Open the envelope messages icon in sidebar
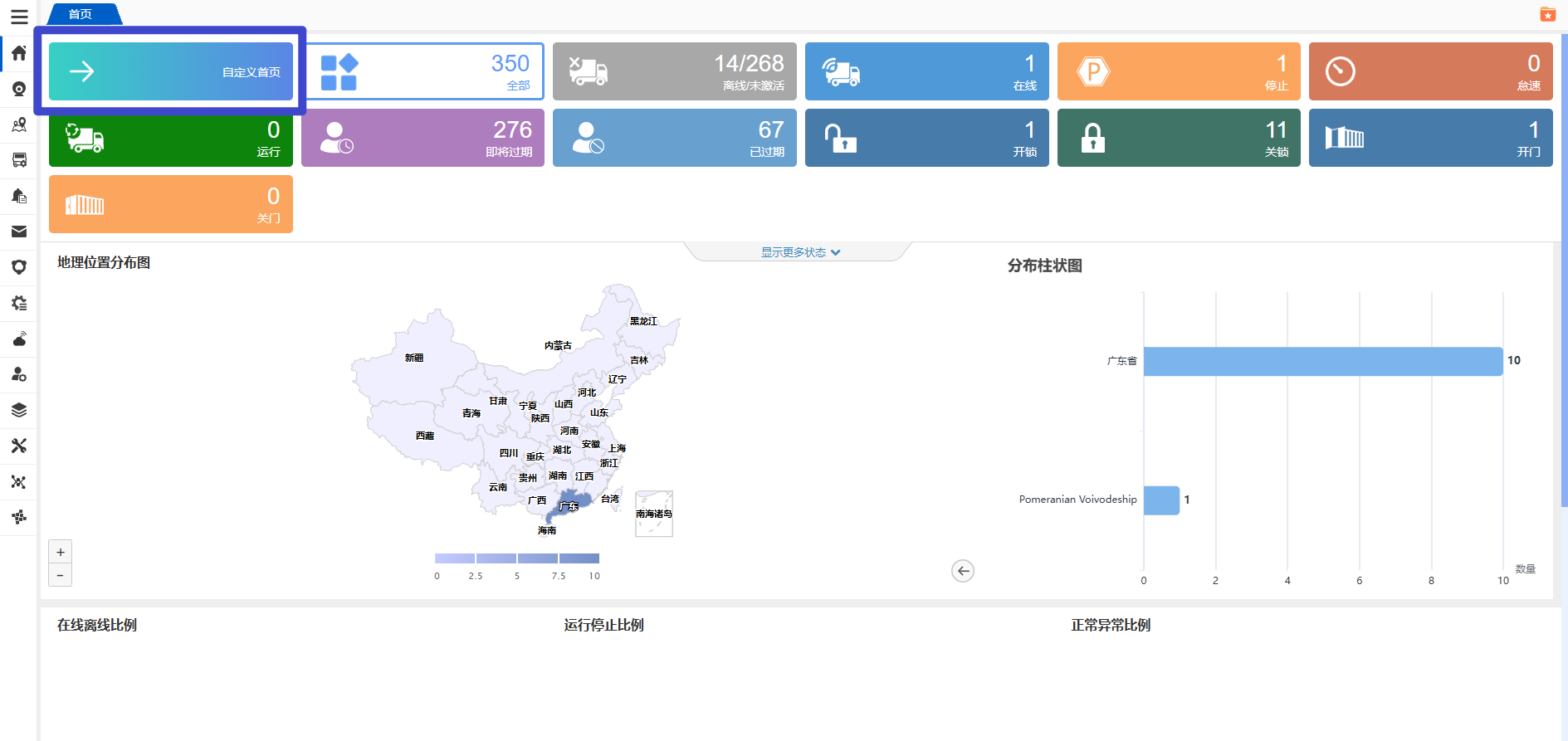The image size is (1568, 741). click(x=19, y=232)
